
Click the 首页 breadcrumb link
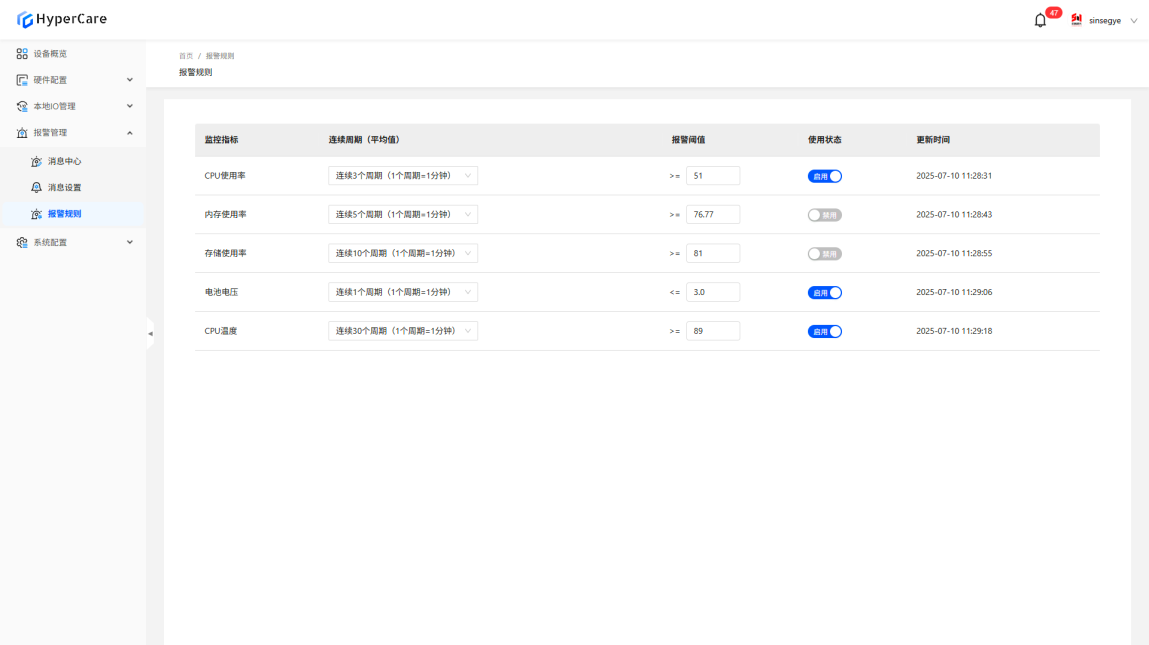click(185, 56)
